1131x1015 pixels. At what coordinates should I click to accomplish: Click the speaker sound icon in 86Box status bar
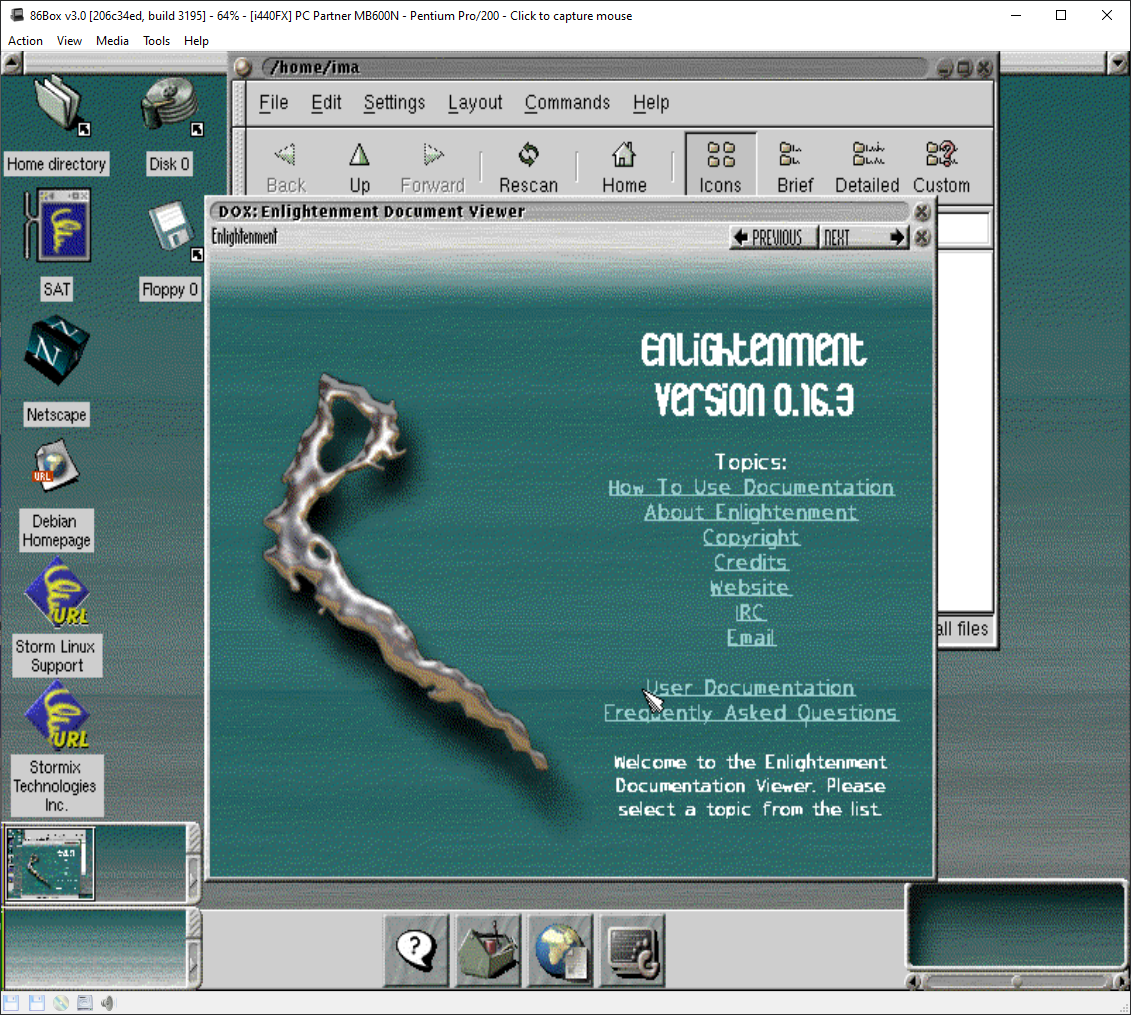pyautogui.click(x=107, y=1003)
